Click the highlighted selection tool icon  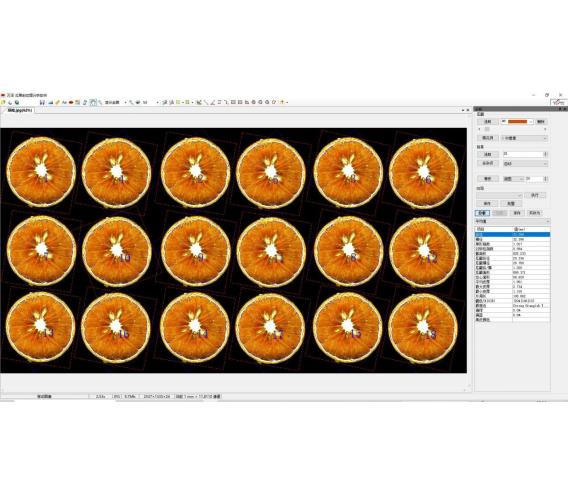(x=93, y=103)
